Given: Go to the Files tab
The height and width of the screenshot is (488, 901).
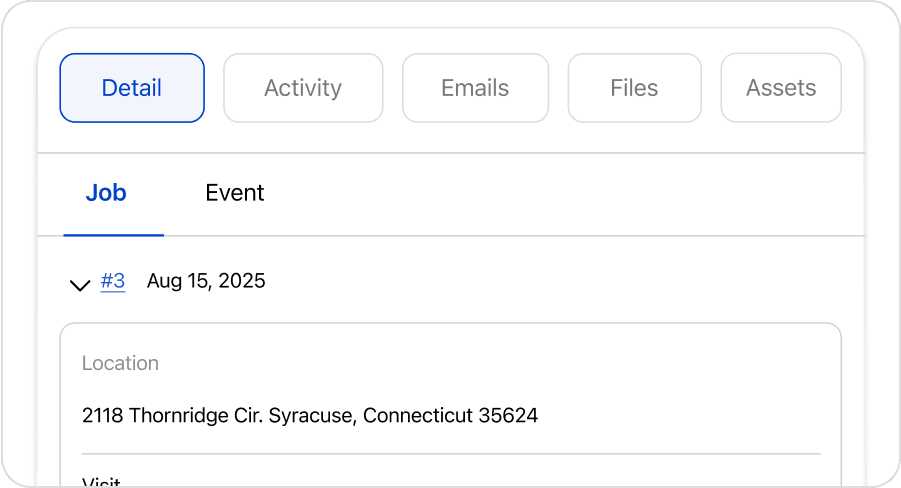Looking at the screenshot, I should point(634,88).
